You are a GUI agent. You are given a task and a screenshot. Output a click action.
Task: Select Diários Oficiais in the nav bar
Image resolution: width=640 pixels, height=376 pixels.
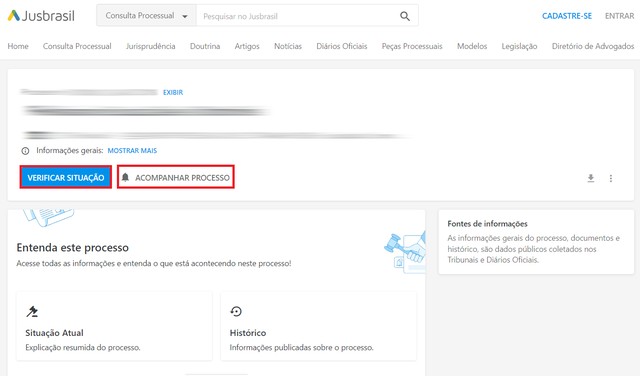tap(342, 46)
